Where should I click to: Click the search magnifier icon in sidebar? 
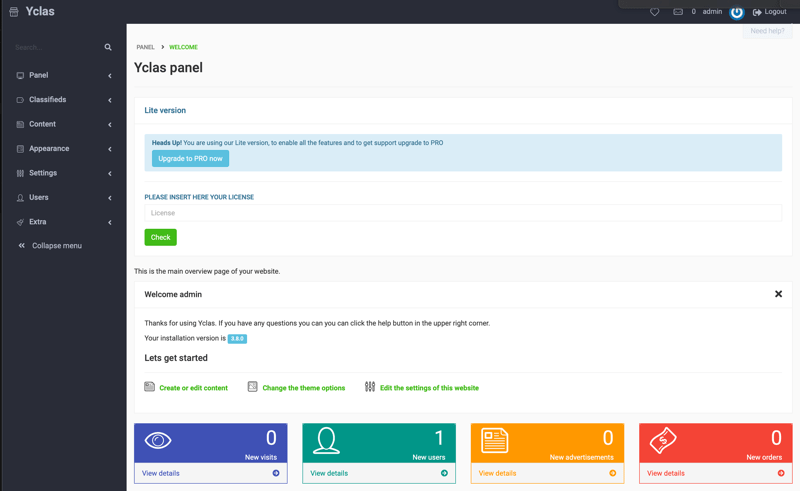point(108,47)
